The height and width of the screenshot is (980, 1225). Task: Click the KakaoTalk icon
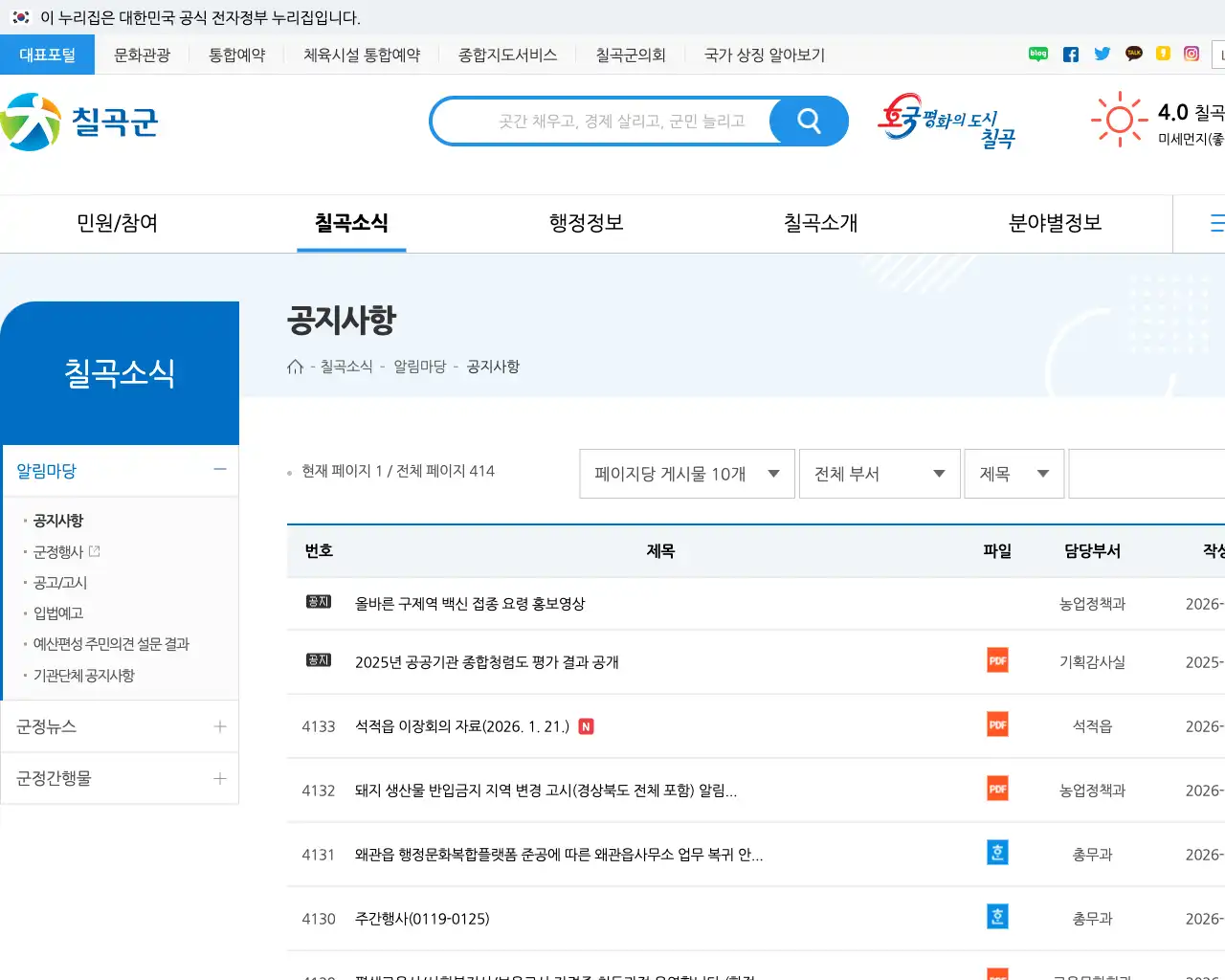[1133, 54]
